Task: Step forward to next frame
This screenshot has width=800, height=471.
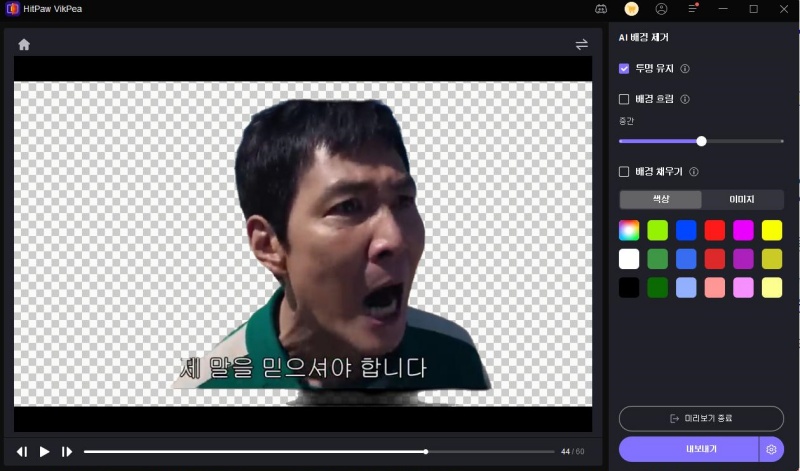Action: coord(67,452)
